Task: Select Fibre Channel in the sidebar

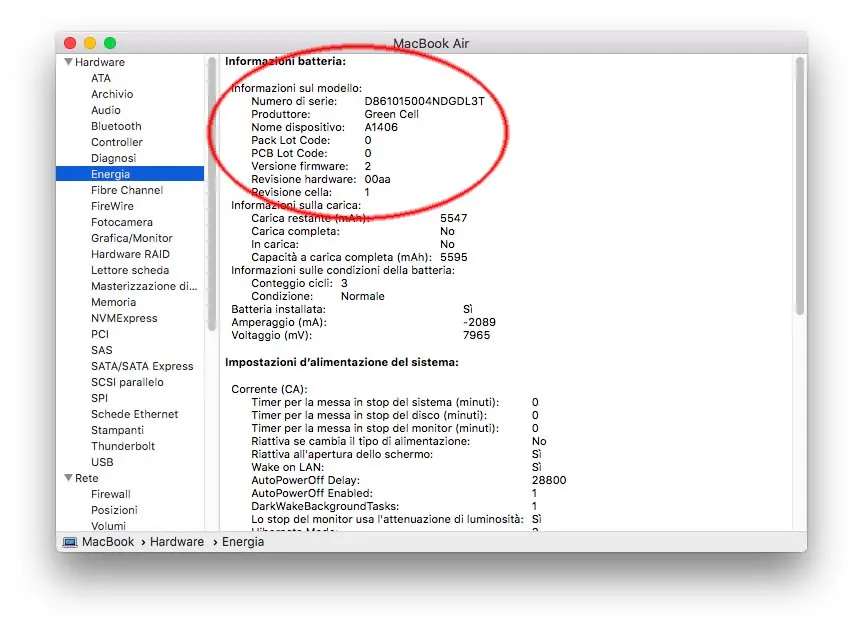Action: [x=128, y=190]
